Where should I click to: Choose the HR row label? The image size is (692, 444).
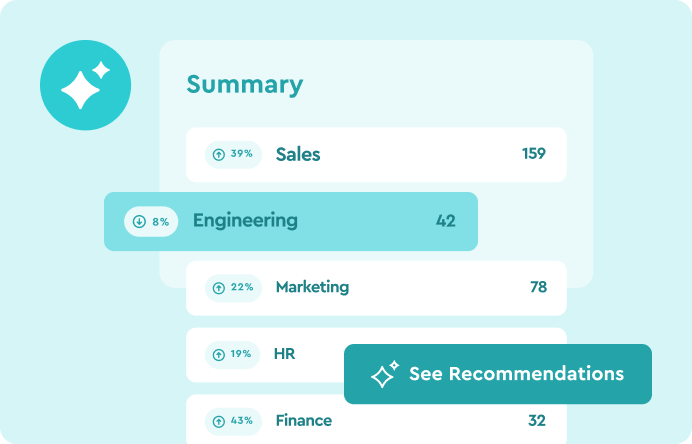point(284,354)
